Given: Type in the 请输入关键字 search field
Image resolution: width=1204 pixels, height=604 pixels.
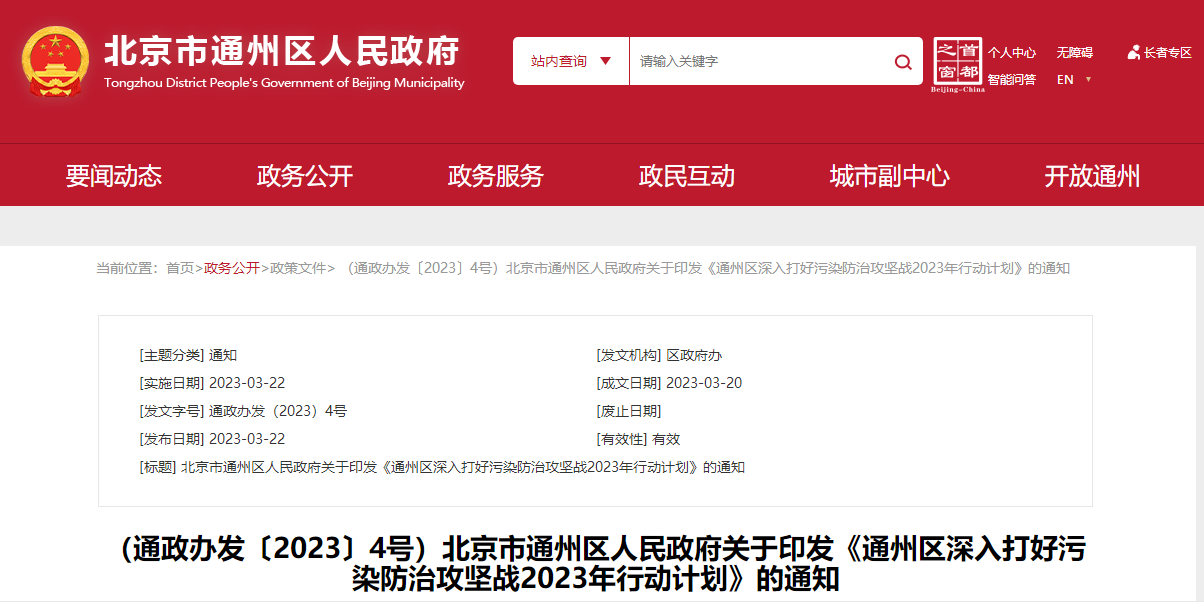Looking at the screenshot, I should pos(760,62).
